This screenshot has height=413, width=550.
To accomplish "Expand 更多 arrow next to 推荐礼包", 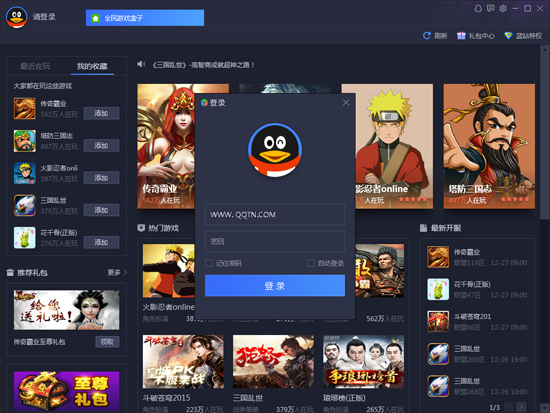I will [x=125, y=272].
